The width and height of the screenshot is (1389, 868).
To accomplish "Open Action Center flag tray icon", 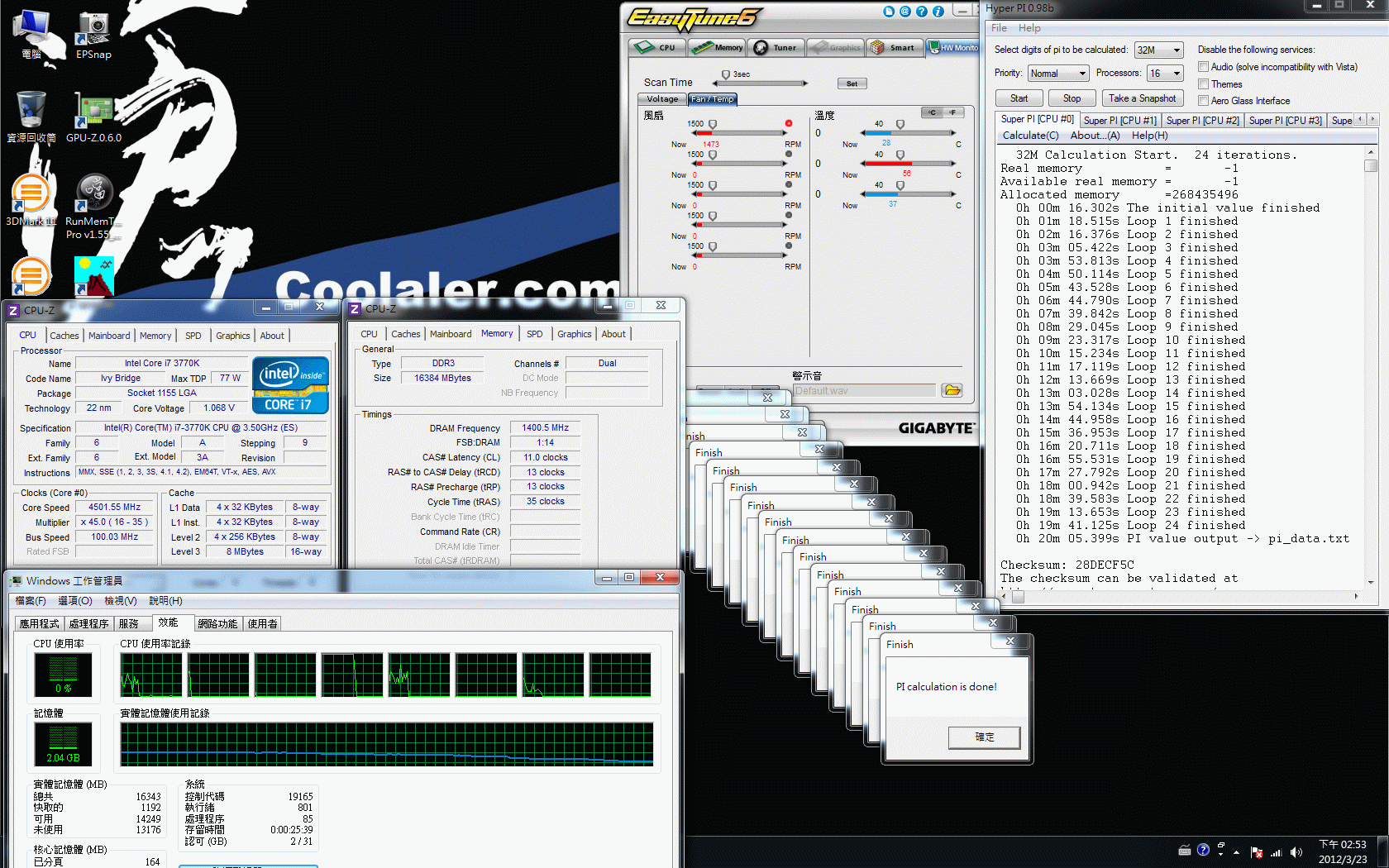I will 1257,852.
